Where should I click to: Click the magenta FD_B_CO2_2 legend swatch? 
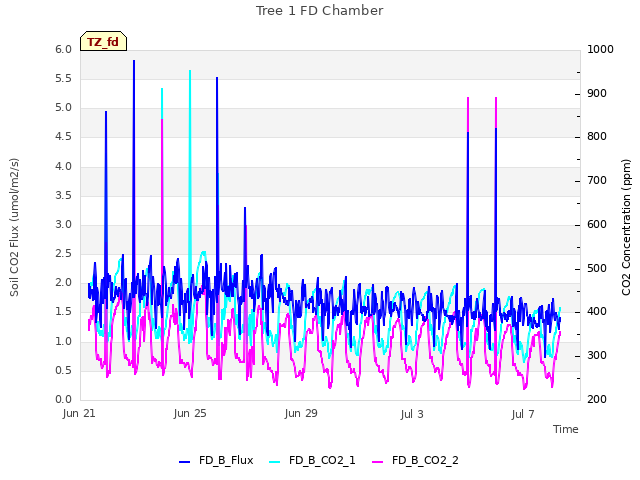pos(378,462)
